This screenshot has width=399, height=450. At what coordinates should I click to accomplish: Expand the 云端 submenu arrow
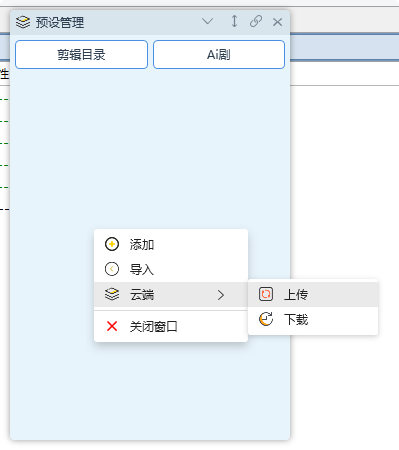click(221, 295)
